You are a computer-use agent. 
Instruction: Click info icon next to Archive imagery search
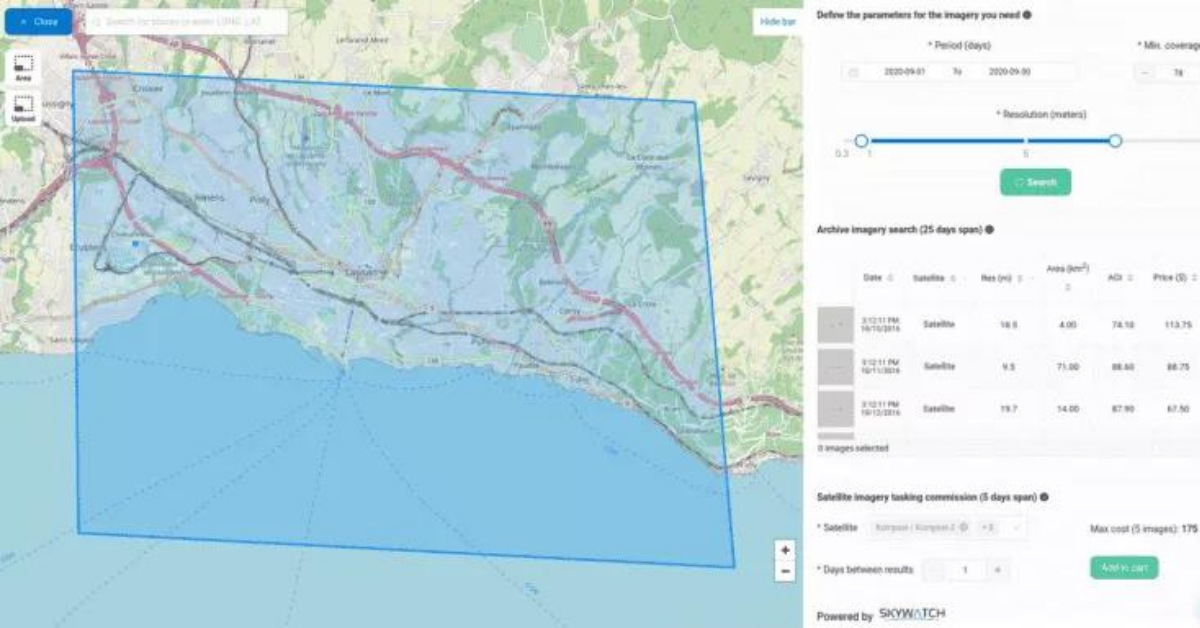pos(989,230)
